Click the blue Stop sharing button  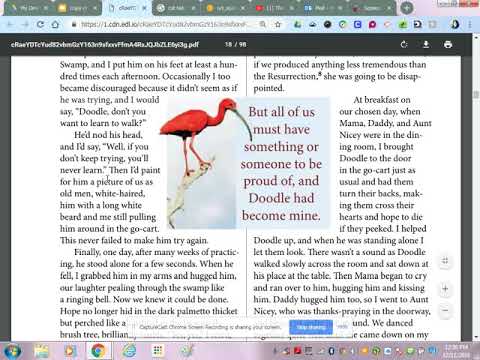tap(311, 327)
